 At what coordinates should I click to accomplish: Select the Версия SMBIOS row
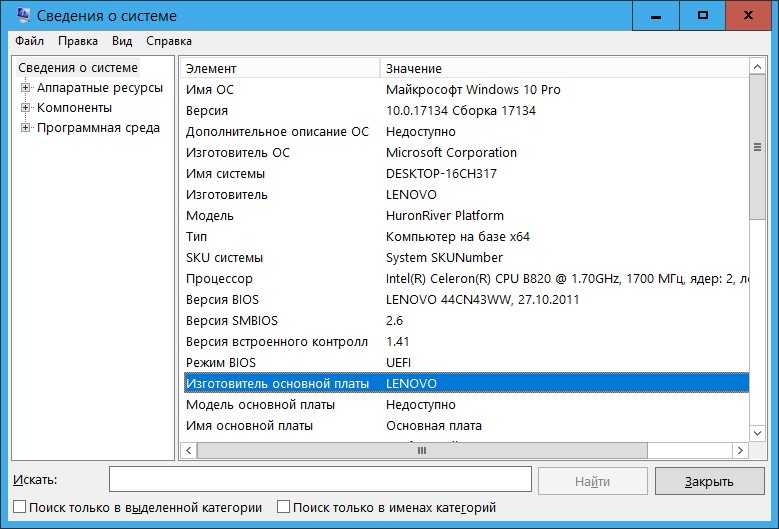466,321
